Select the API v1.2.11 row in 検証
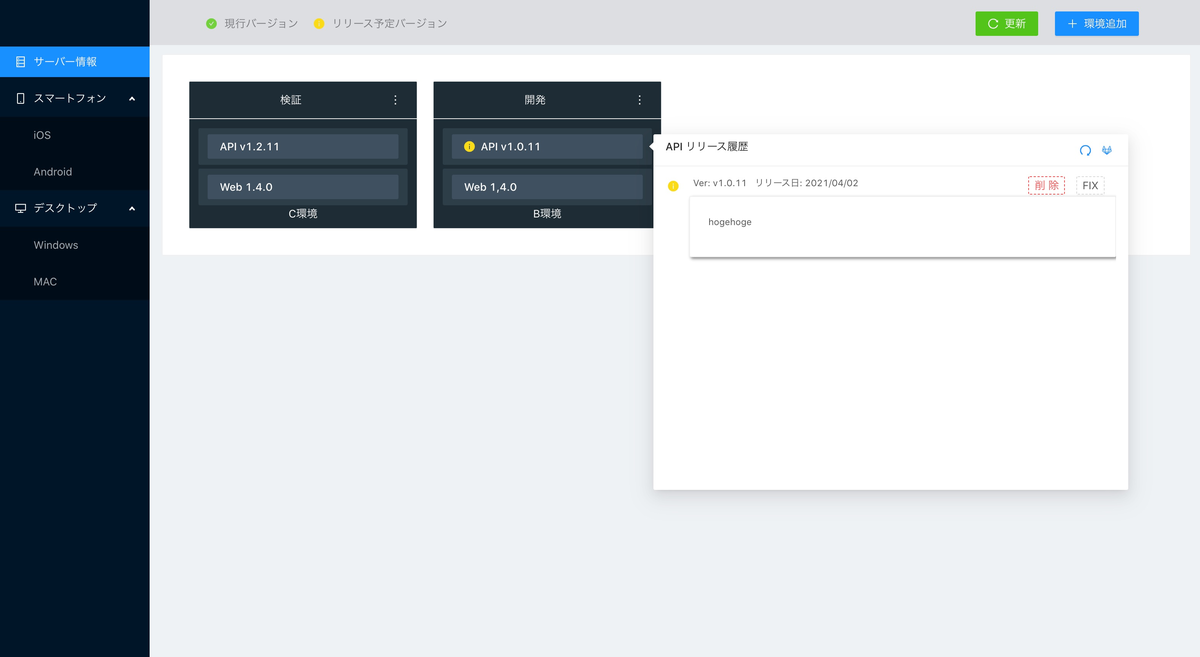Image resolution: width=1200 pixels, height=657 pixels. tap(303, 147)
